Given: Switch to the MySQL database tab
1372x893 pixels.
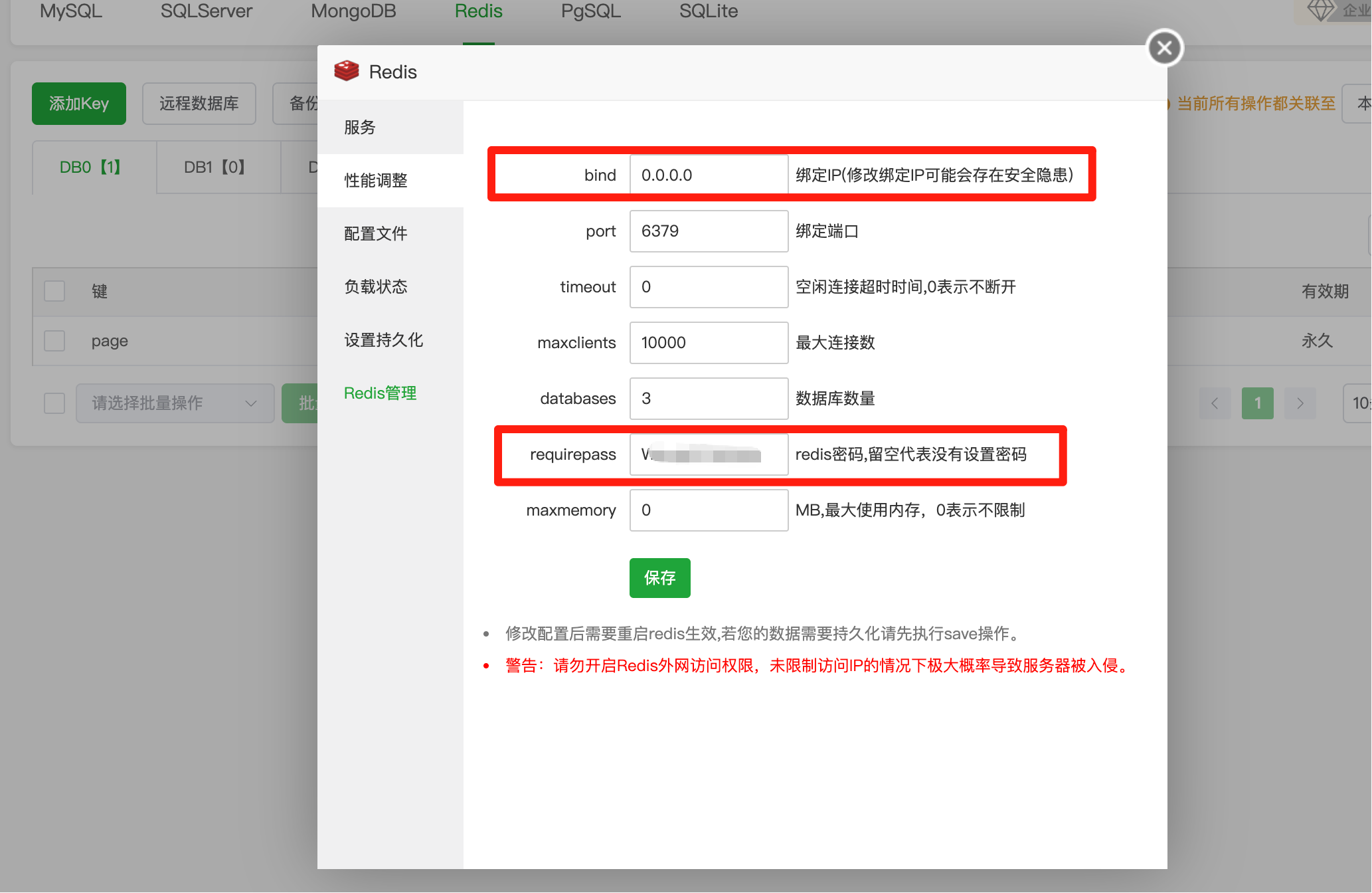Looking at the screenshot, I should 71,11.
